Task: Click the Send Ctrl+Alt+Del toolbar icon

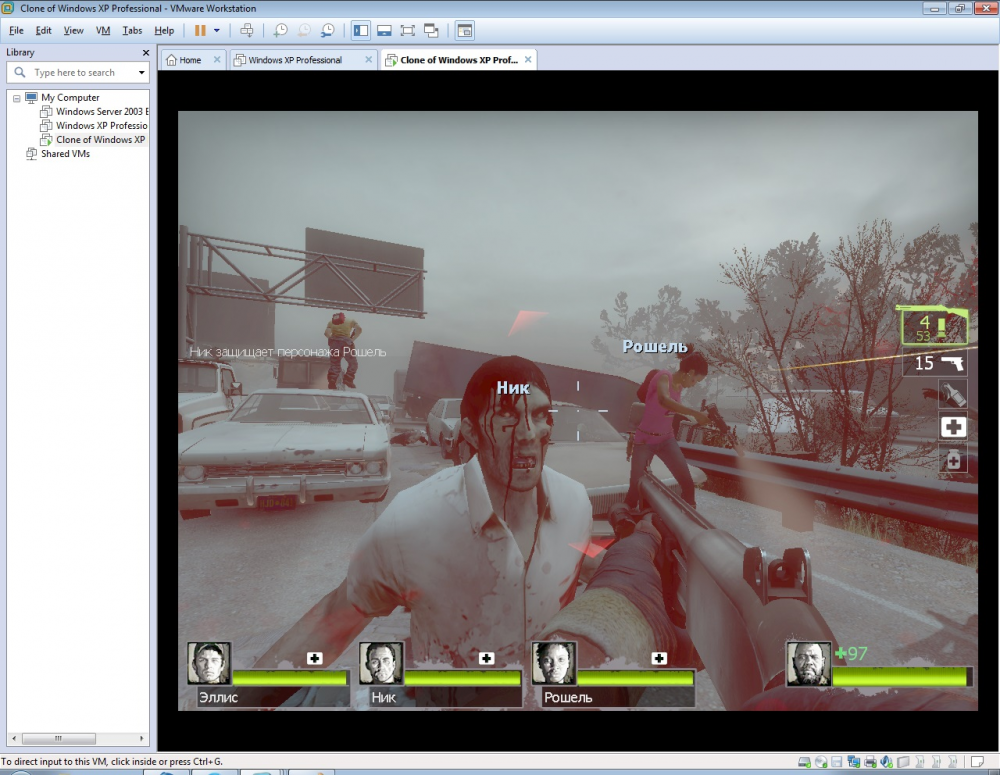Action: point(247,31)
